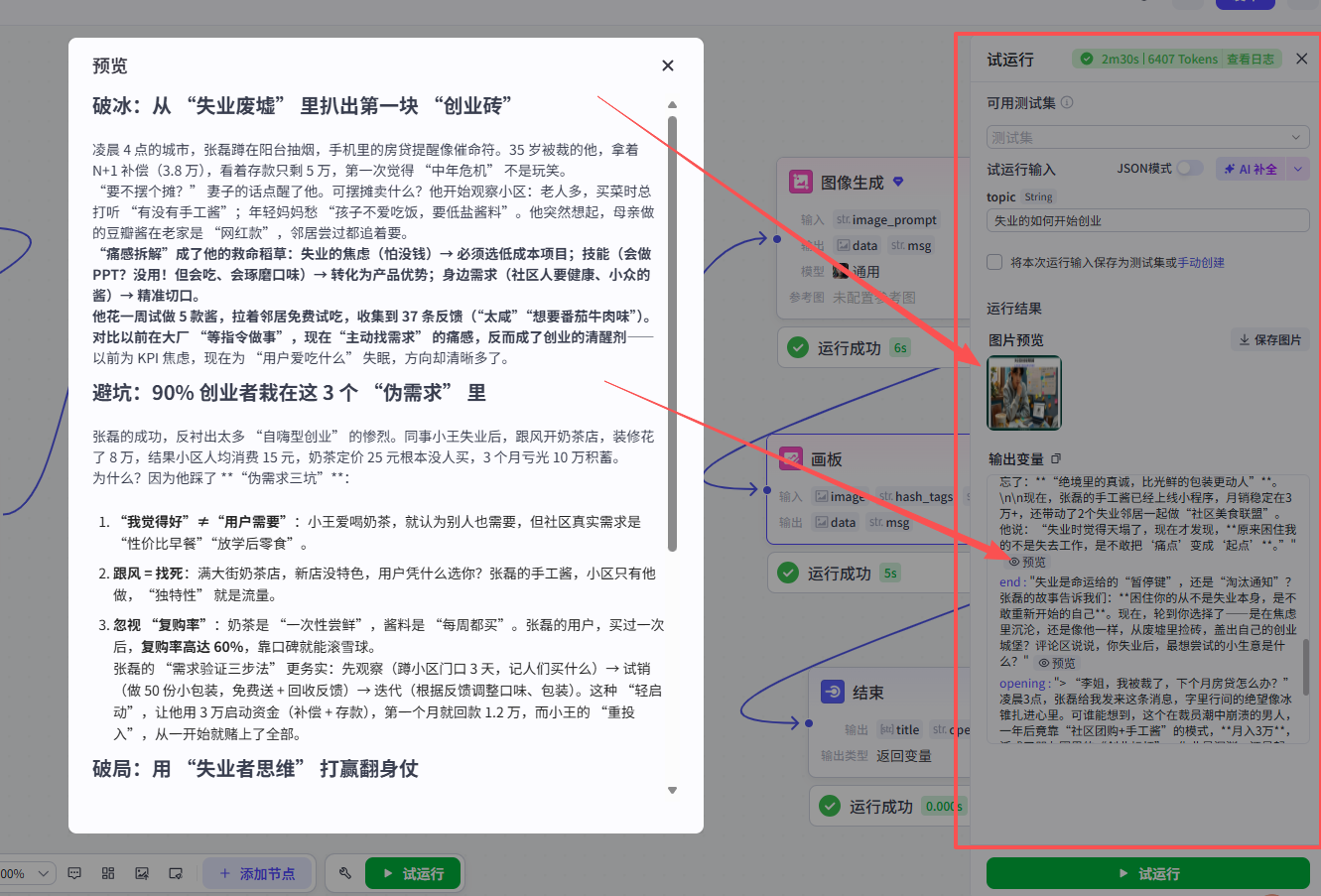Click the heading 破局:用"失业者思维"打赢翻身仗
1321x896 pixels.
tap(255, 769)
